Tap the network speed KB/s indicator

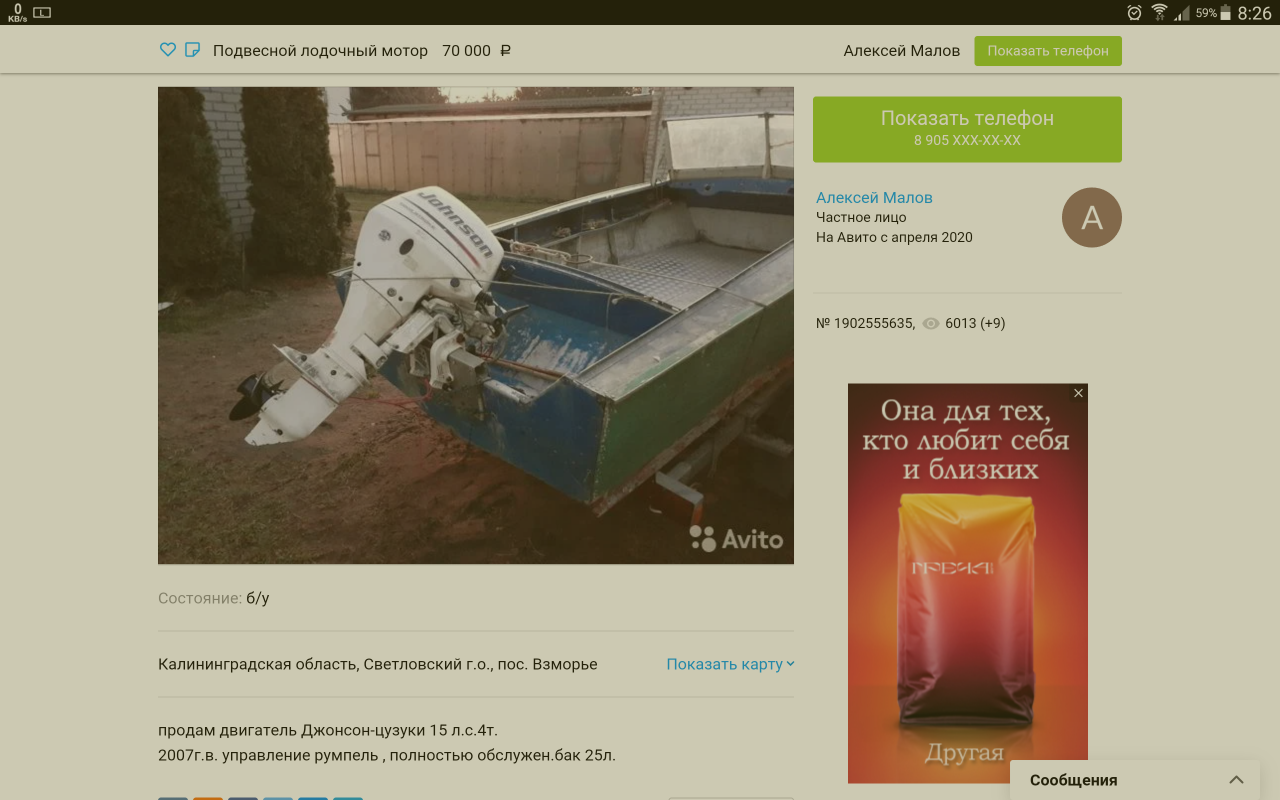pyautogui.click(x=17, y=13)
